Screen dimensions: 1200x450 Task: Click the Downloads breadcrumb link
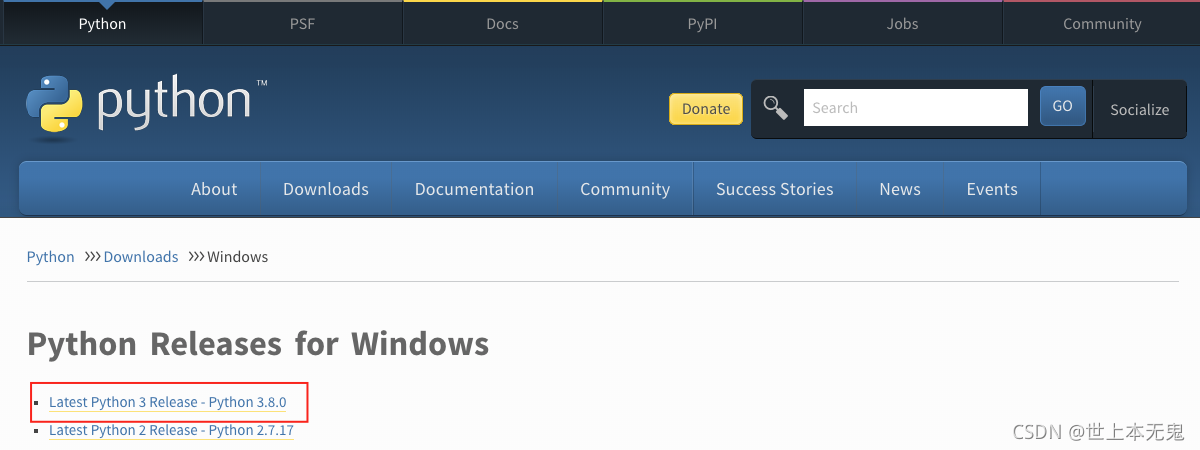[141, 257]
